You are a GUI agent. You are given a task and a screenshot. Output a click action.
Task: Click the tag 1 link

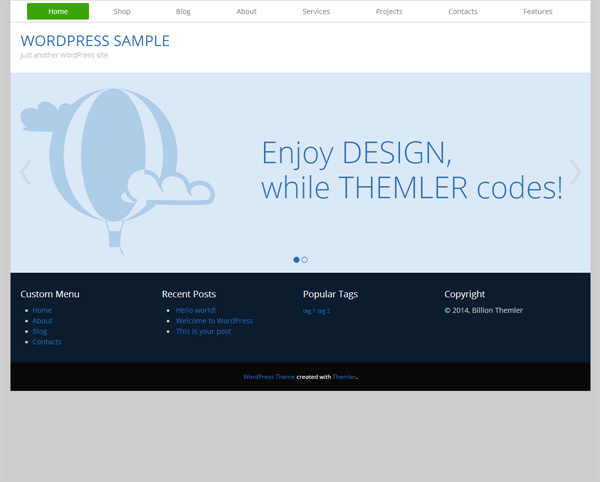[x=308, y=311]
